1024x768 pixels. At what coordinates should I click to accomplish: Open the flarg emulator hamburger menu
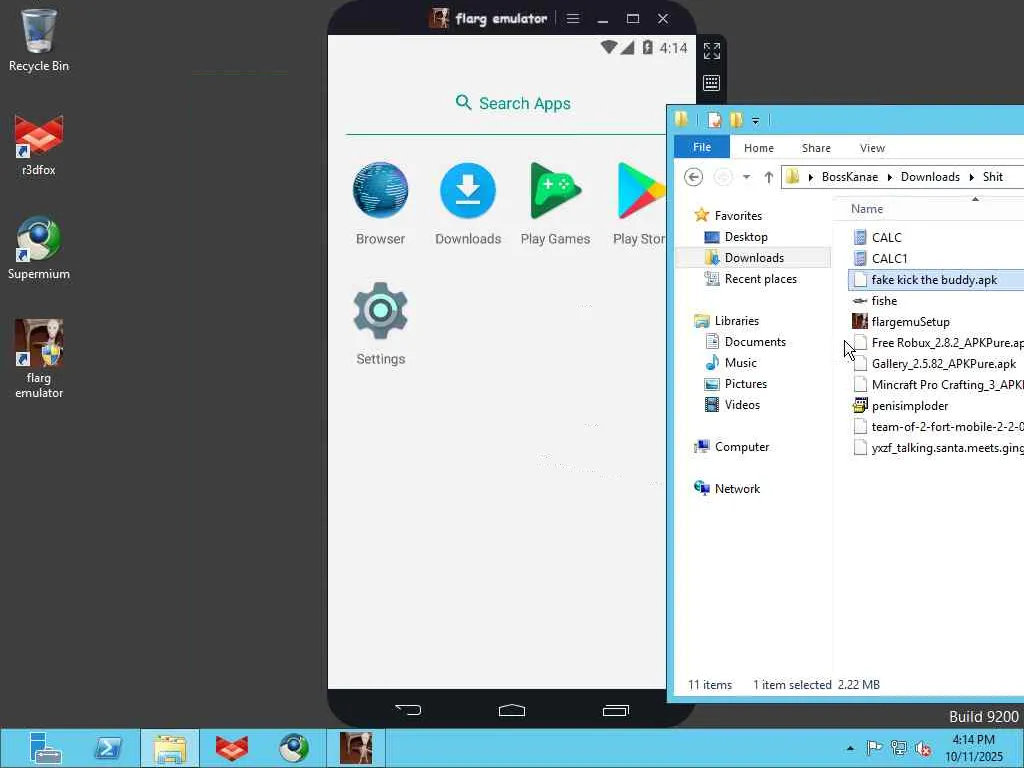pos(573,18)
